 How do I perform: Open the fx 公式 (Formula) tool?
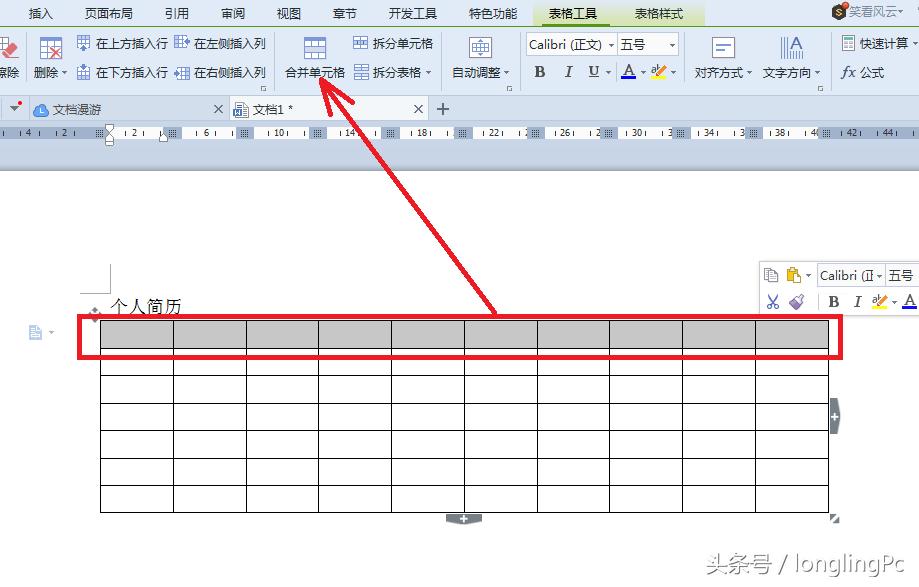point(862,71)
